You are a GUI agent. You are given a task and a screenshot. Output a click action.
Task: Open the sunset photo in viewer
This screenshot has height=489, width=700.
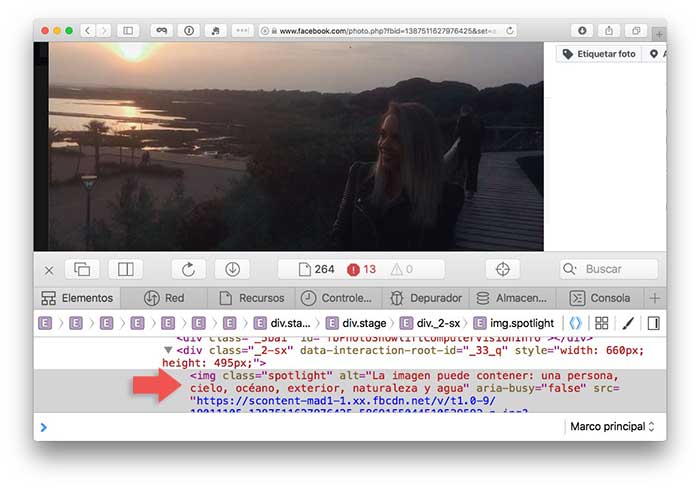(x=296, y=146)
